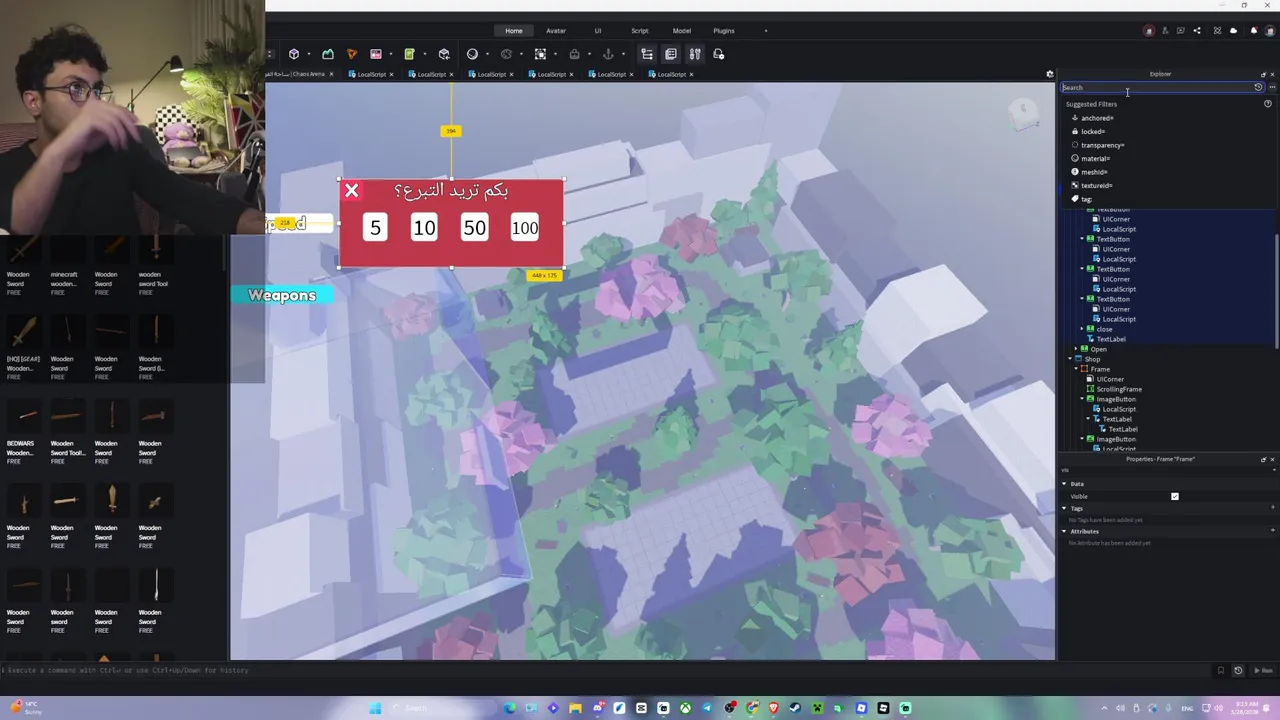Click the Lock tool icon
This screenshot has width=1280, height=720.
(574, 54)
